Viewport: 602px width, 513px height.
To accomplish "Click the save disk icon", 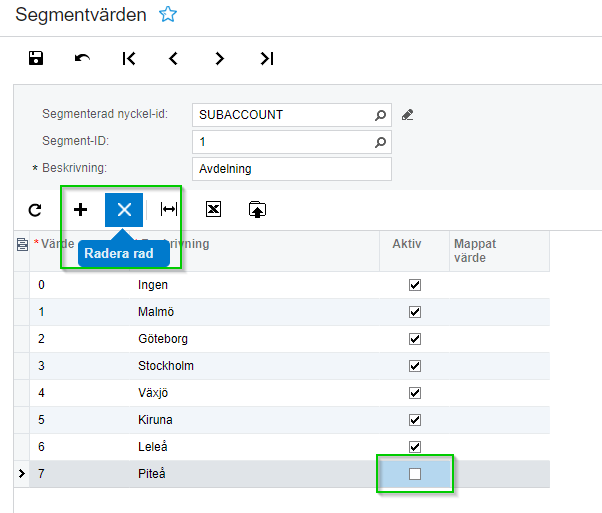I will (36, 59).
